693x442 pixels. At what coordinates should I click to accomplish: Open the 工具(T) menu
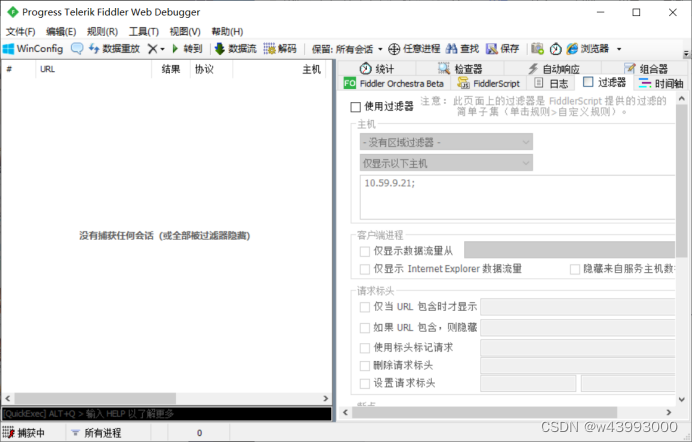(x=144, y=31)
